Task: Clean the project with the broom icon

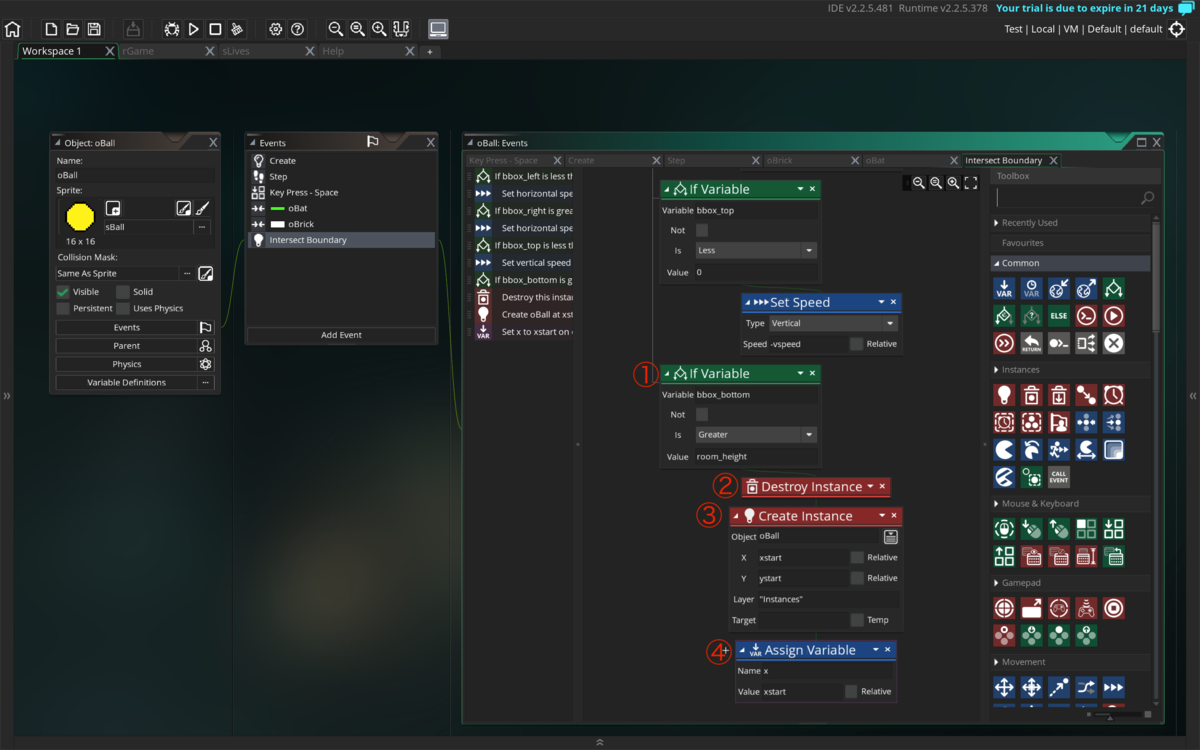Action: point(237,29)
